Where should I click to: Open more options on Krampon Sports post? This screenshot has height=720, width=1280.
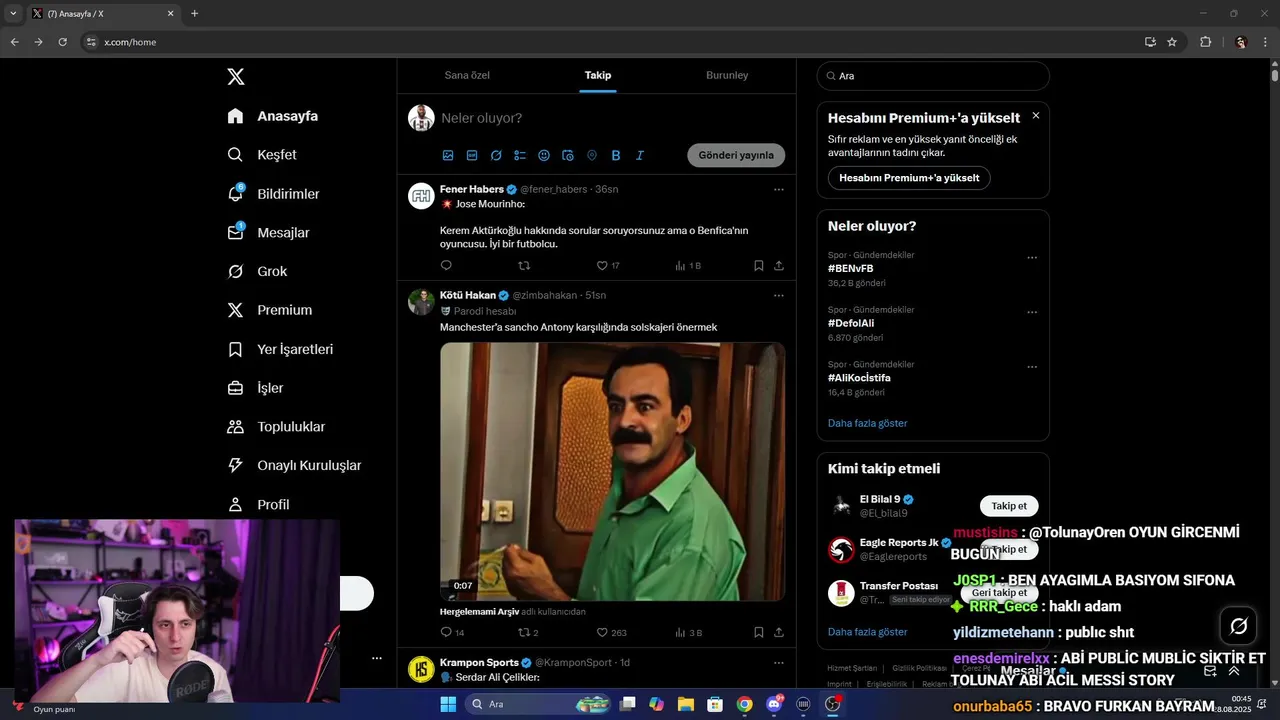[x=779, y=663]
